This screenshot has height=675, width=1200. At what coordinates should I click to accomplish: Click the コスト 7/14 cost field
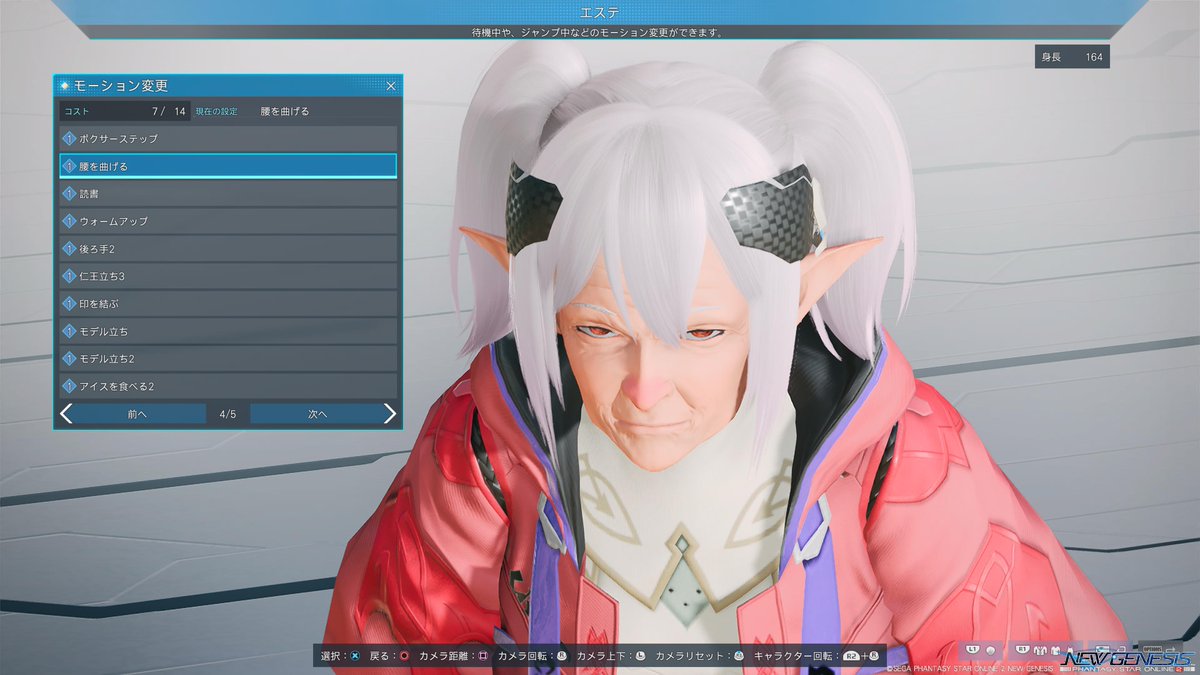click(125, 111)
